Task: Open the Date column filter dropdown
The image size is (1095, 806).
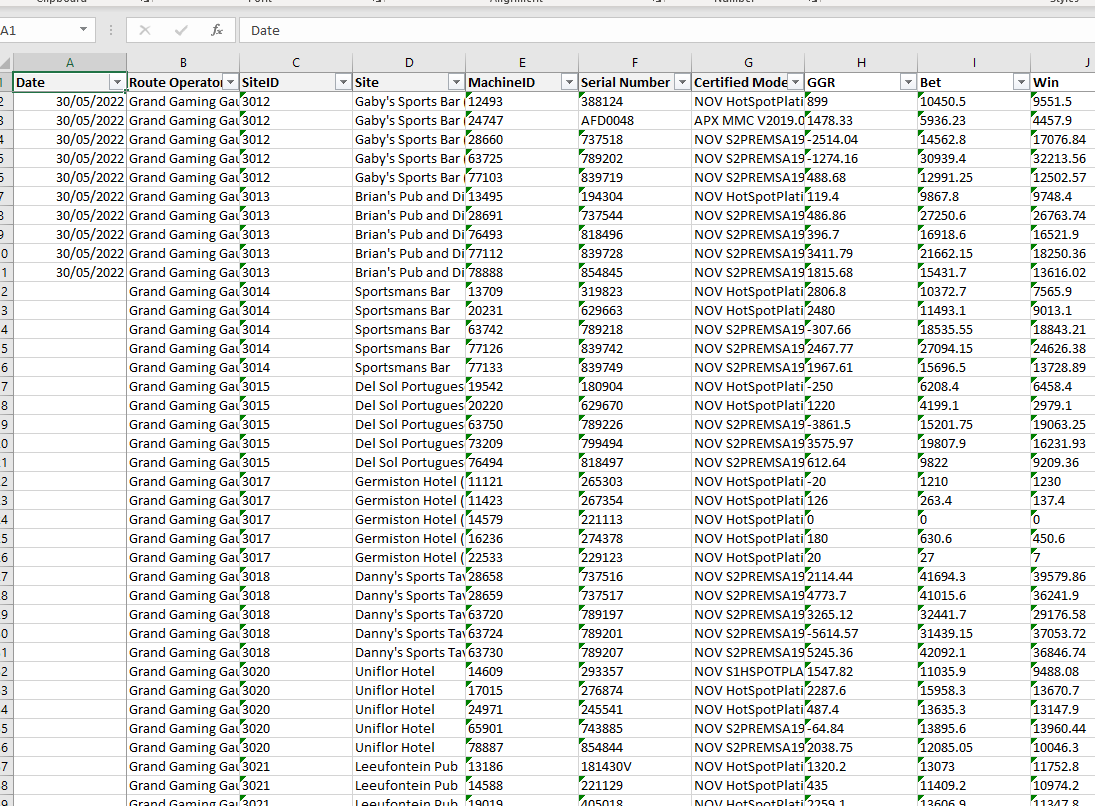Action: (x=117, y=82)
